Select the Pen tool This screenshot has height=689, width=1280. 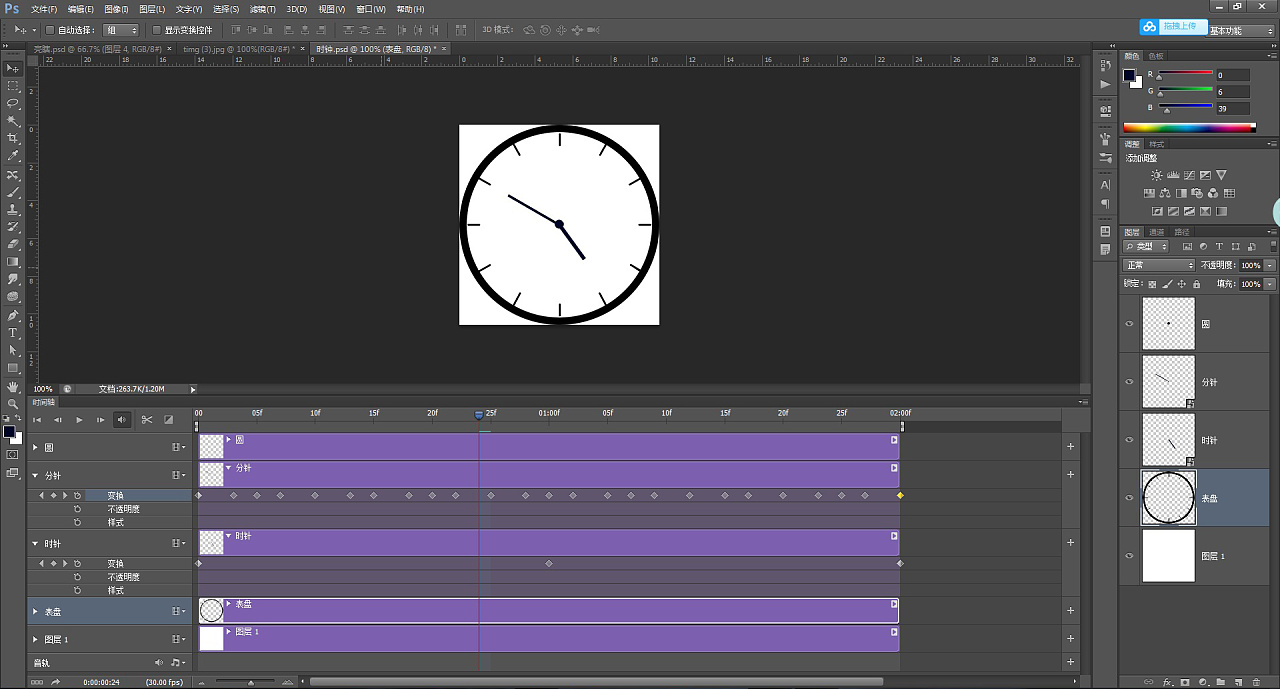13,315
